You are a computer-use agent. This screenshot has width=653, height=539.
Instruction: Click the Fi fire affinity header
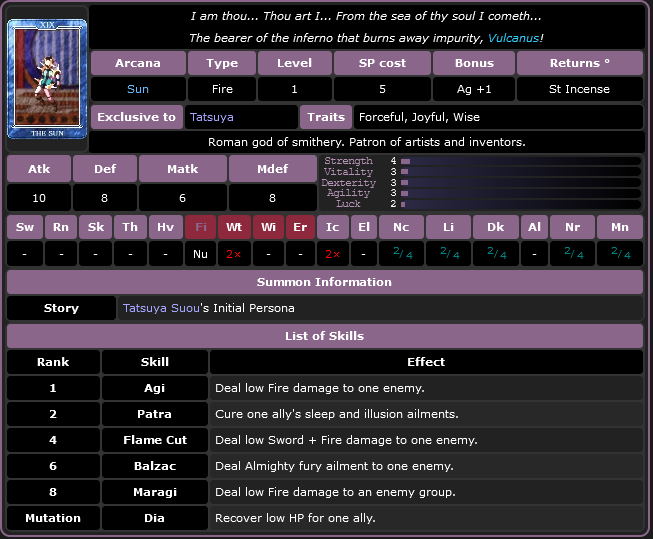click(x=201, y=227)
